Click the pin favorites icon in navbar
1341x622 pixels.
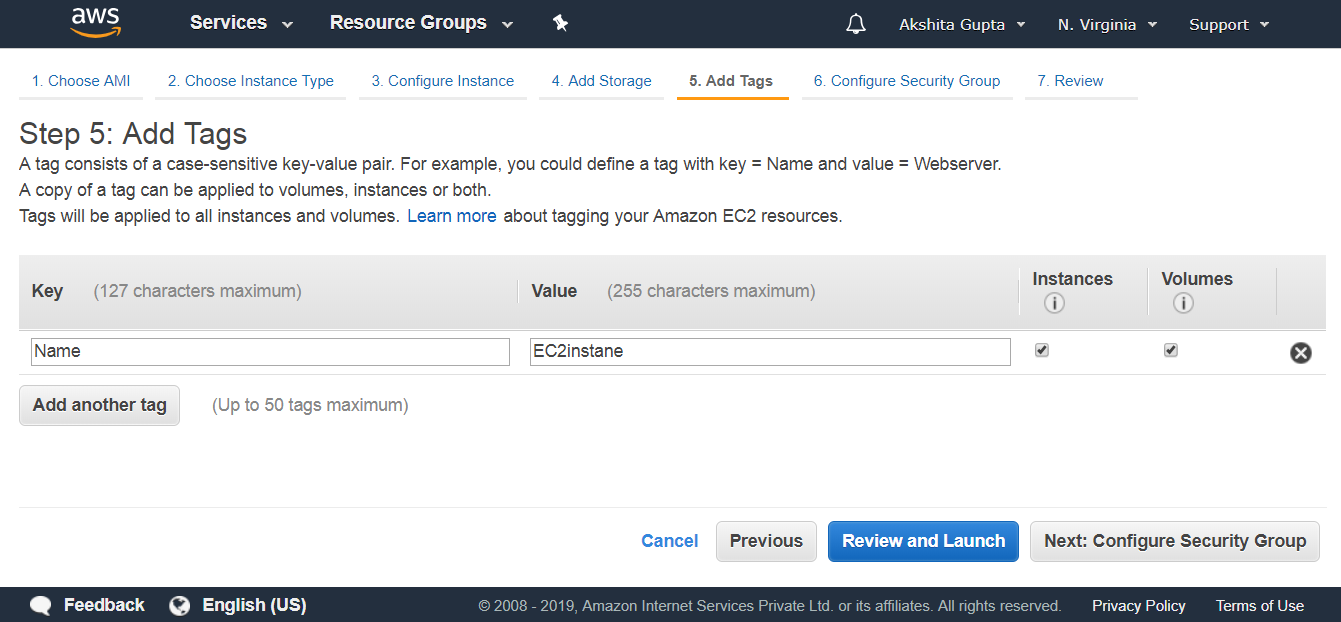pos(560,23)
